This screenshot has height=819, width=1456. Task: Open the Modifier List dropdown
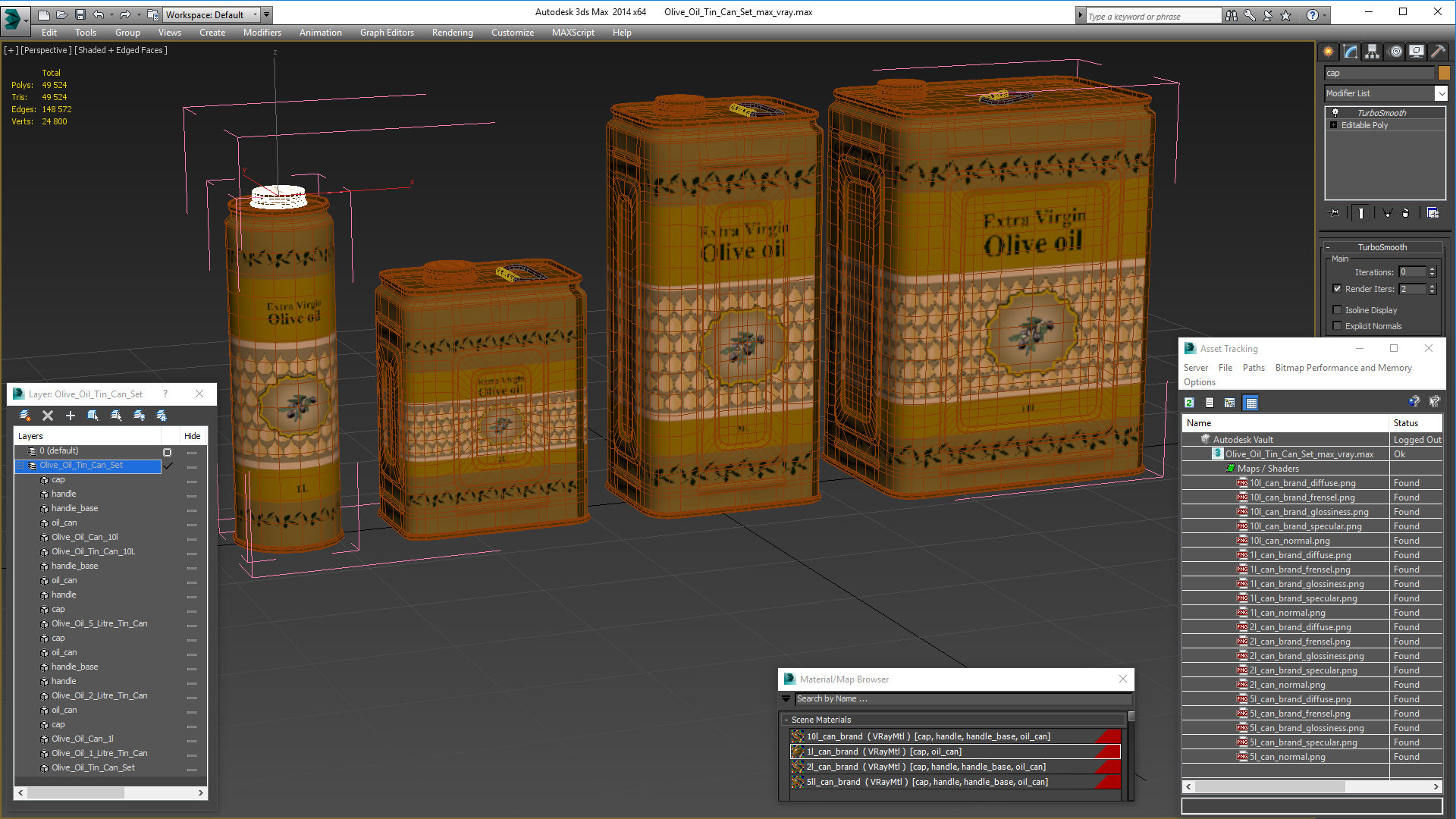pyautogui.click(x=1441, y=93)
